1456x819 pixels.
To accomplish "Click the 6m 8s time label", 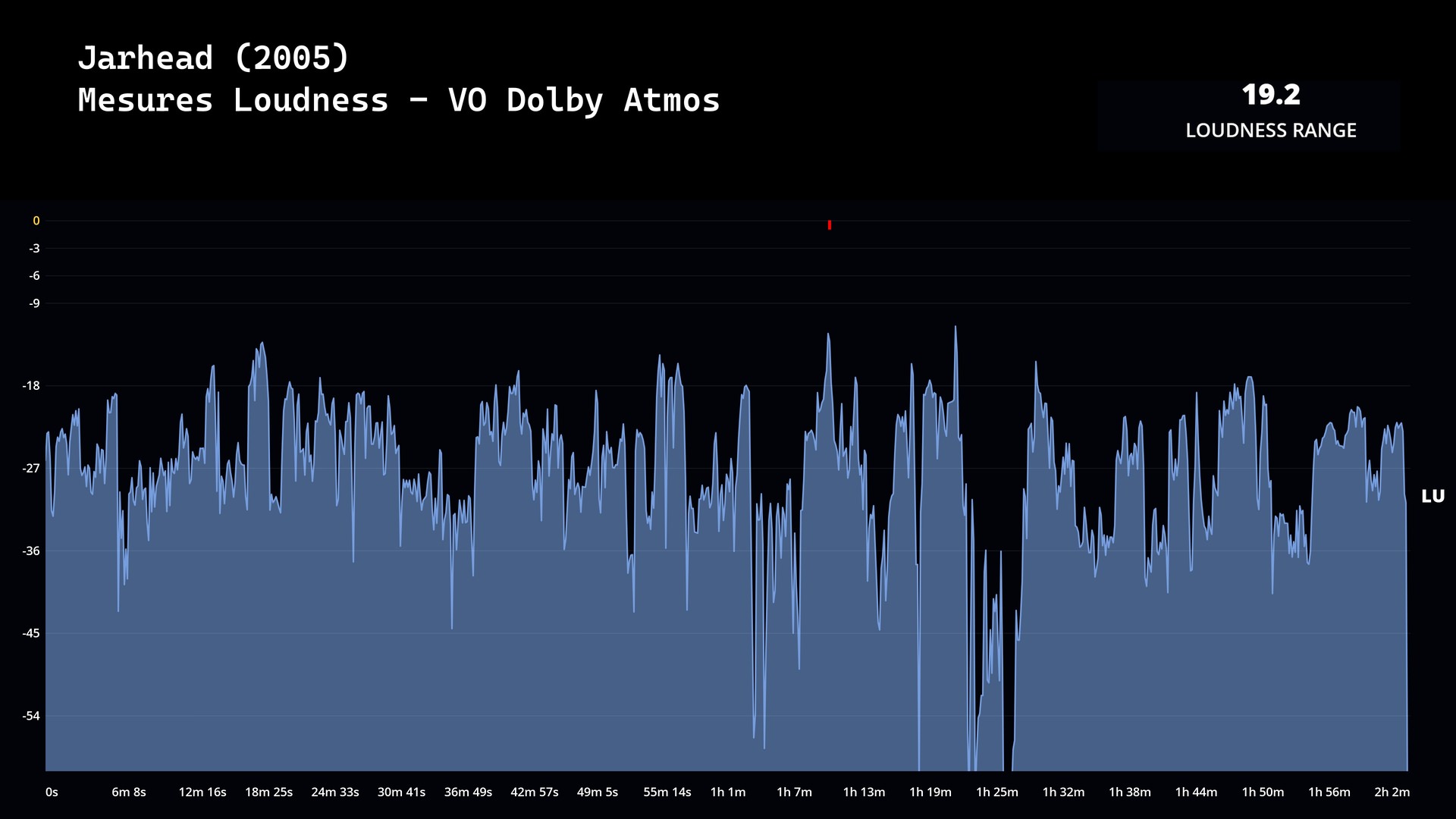I will point(129,792).
